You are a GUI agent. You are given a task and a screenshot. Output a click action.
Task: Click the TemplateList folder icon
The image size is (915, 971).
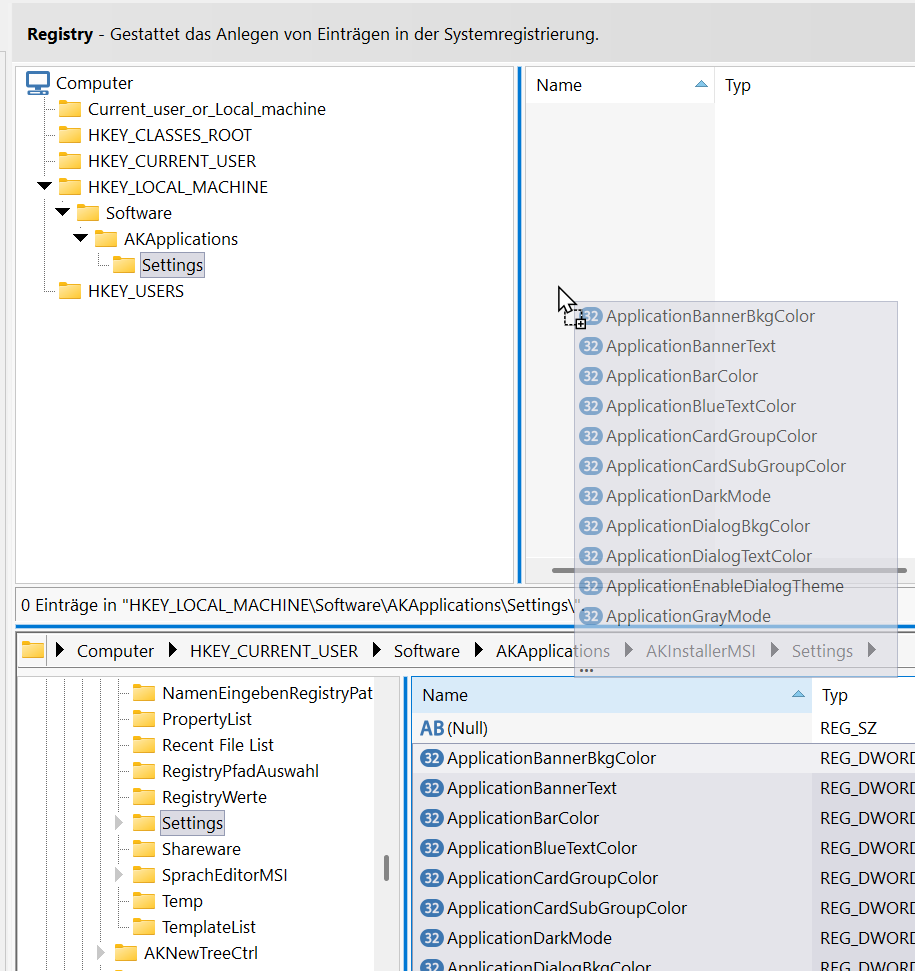(144, 927)
